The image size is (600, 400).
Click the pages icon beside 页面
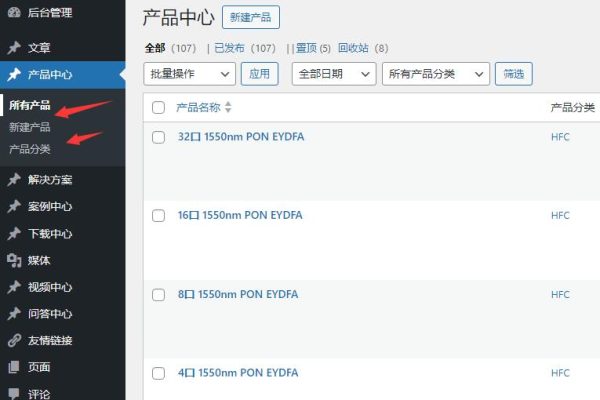[x=13, y=367]
